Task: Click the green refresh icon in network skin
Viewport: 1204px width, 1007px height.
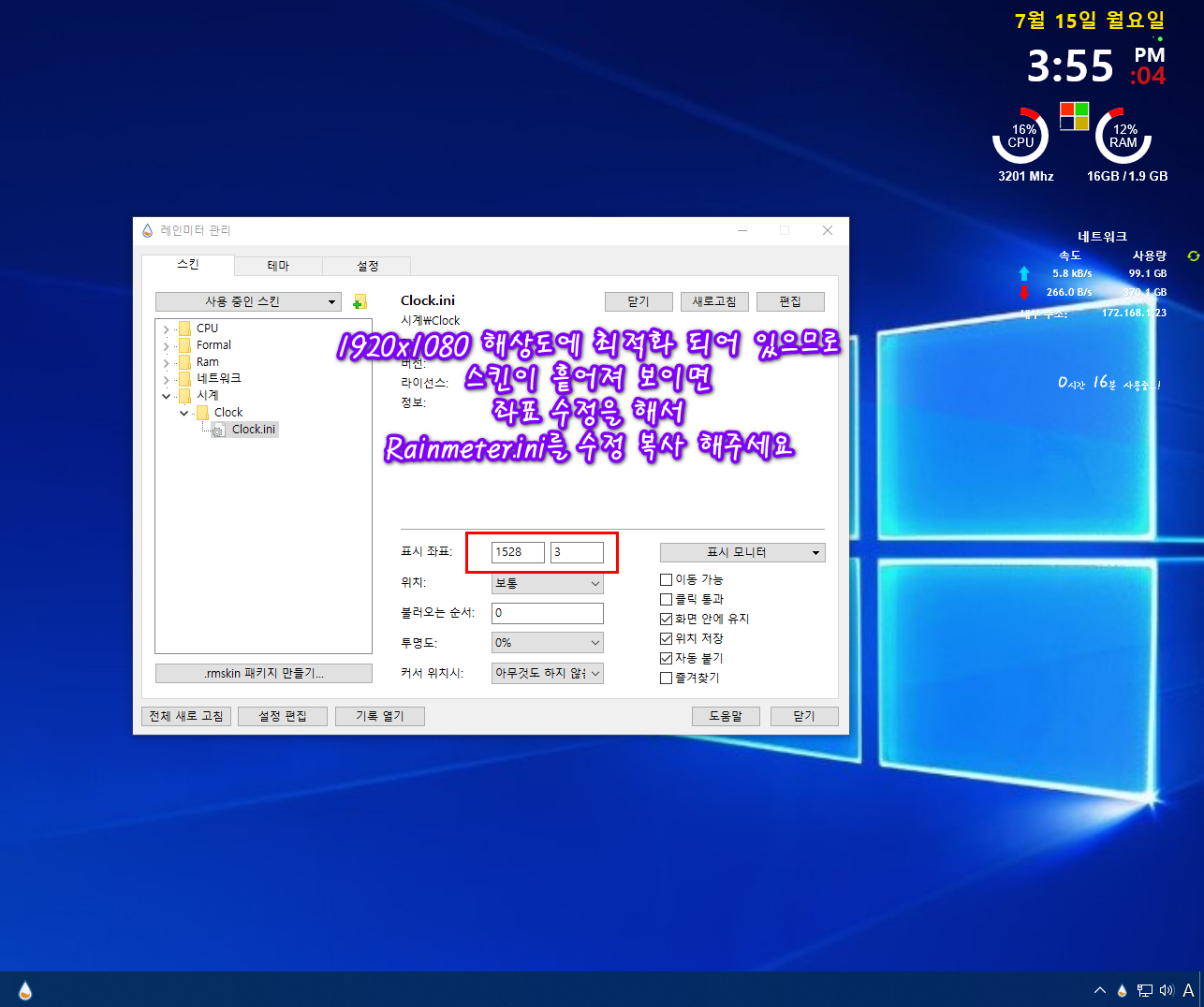Action: pyautogui.click(x=1193, y=255)
